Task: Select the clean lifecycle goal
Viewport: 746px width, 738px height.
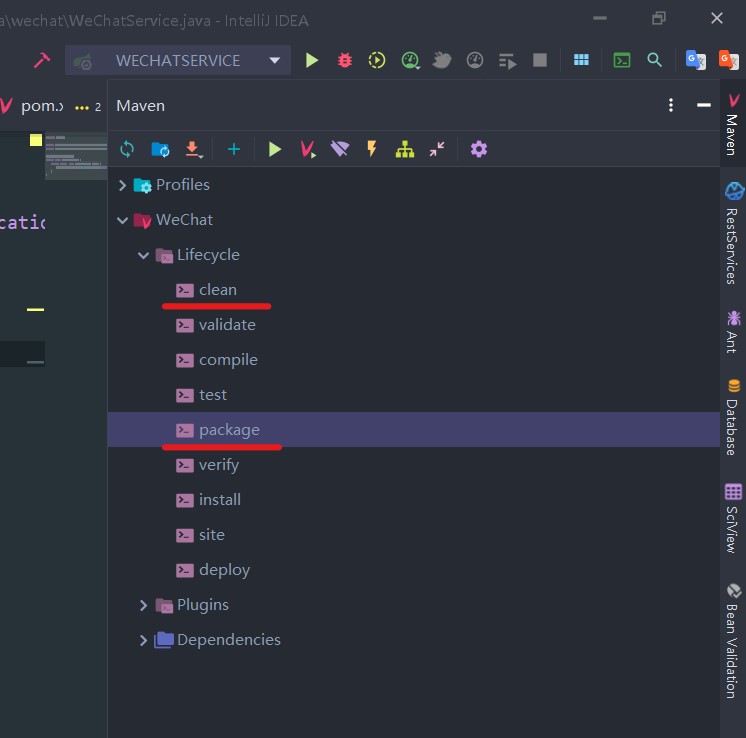Action: (217, 290)
